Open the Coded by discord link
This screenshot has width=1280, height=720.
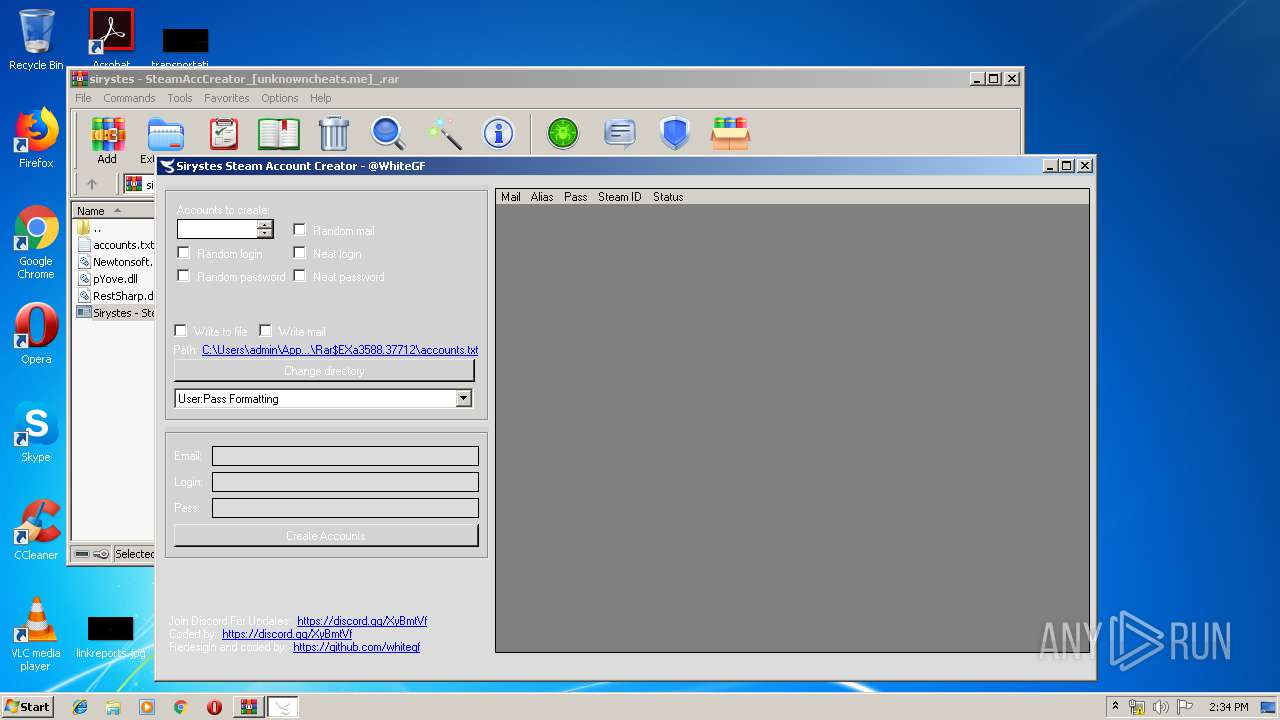(x=287, y=634)
